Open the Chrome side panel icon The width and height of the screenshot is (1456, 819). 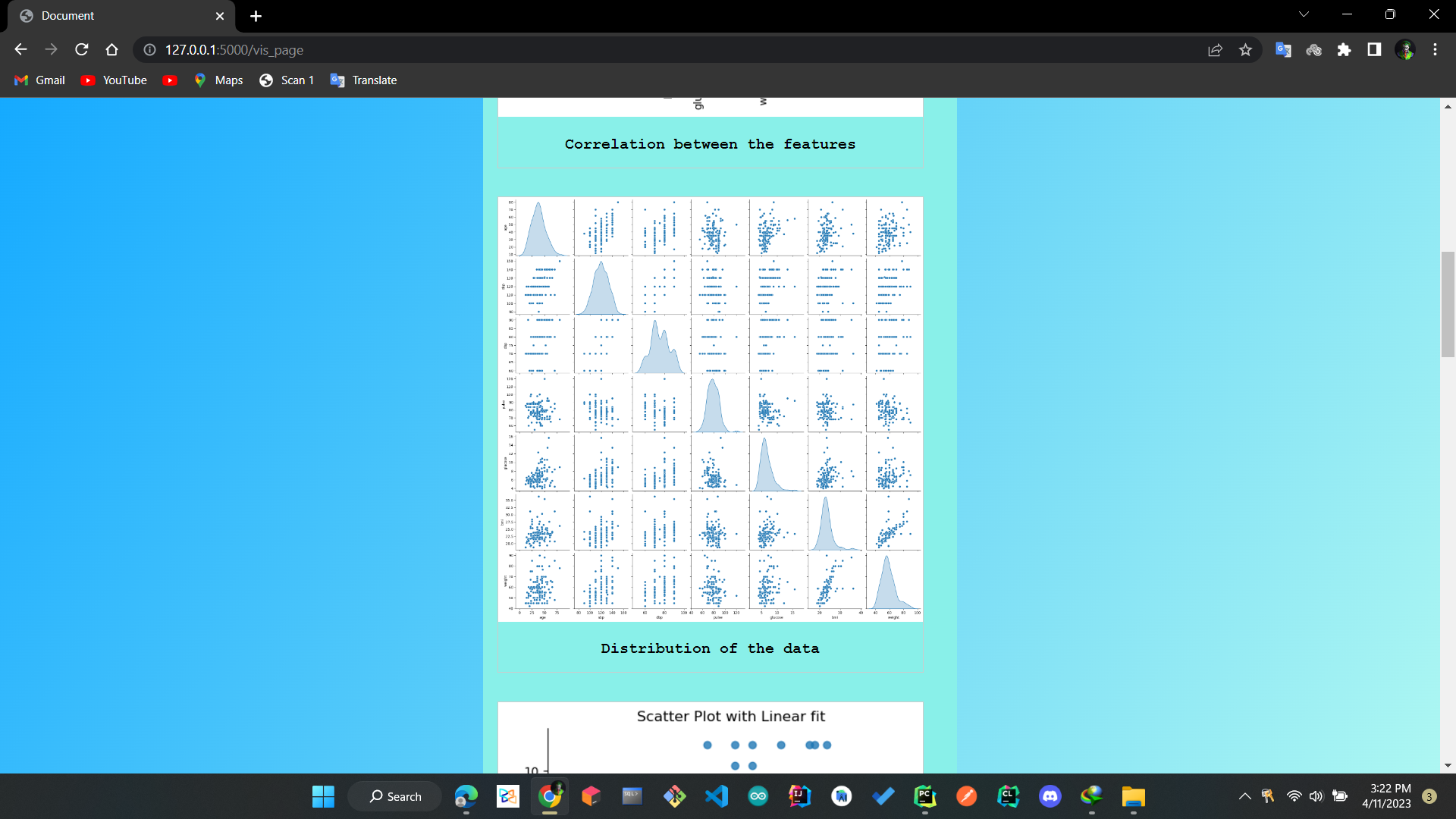point(1374,49)
